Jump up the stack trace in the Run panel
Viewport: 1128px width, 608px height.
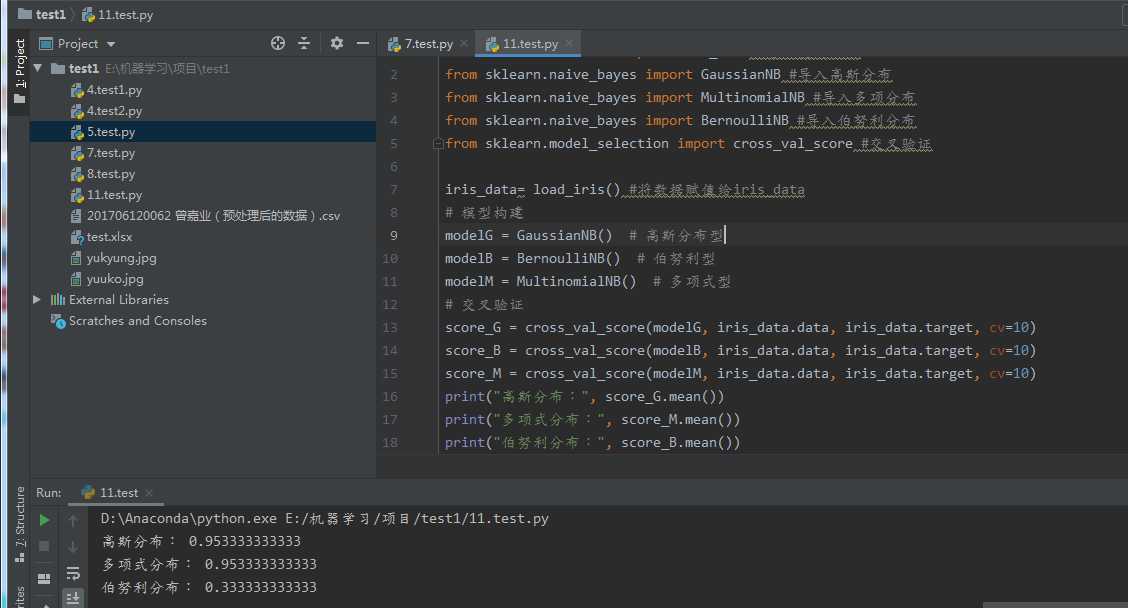point(73,519)
